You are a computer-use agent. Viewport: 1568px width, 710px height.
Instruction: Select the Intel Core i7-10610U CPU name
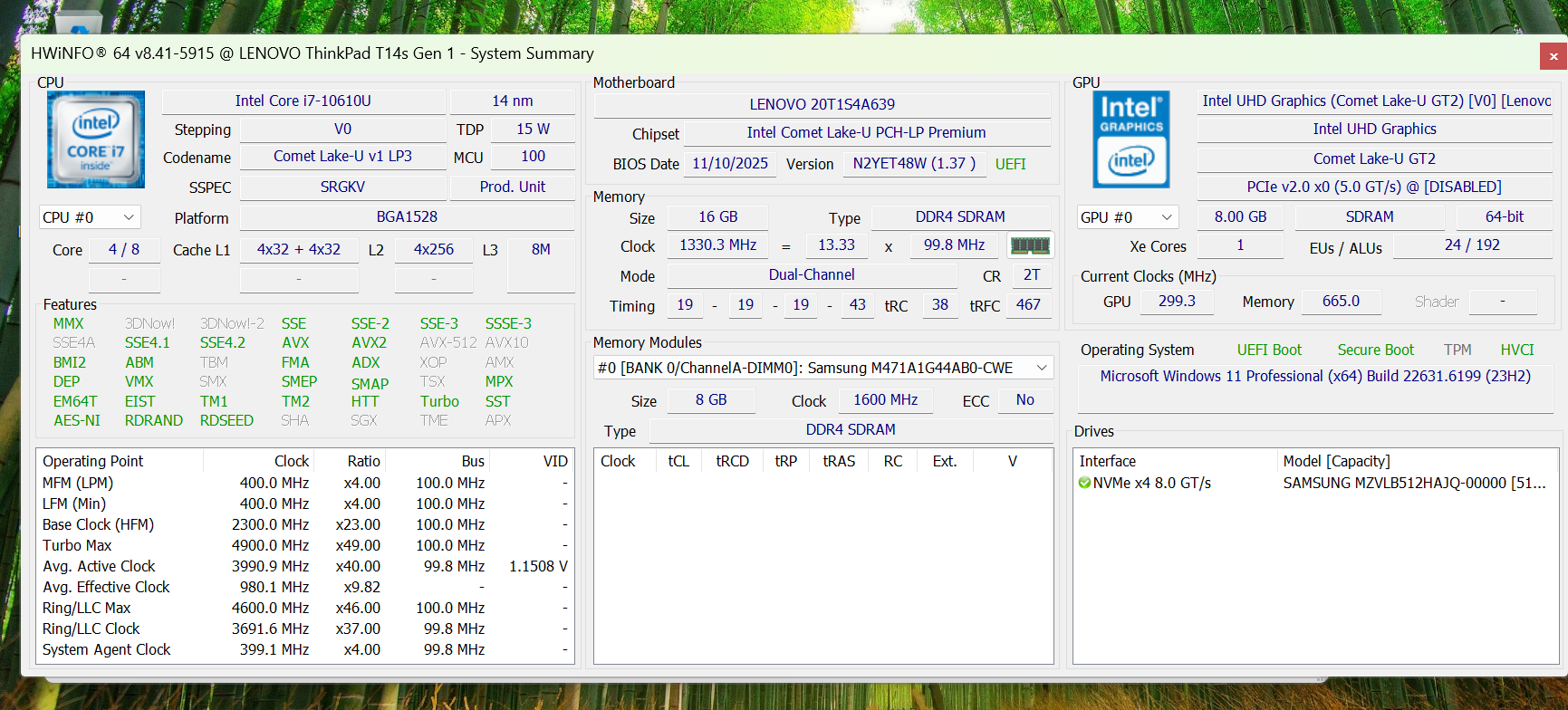303,101
